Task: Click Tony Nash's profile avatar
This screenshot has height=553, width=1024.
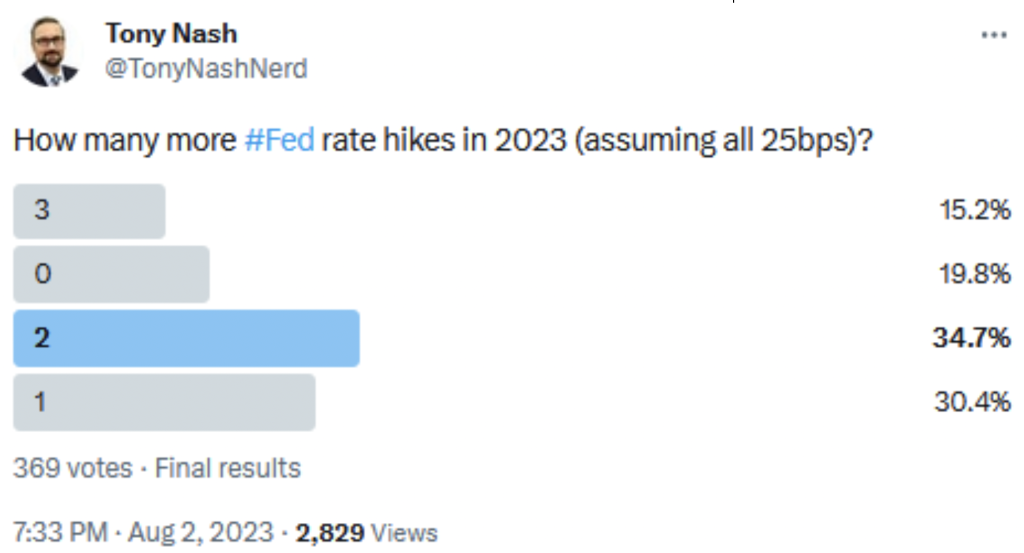Action: pos(50,52)
